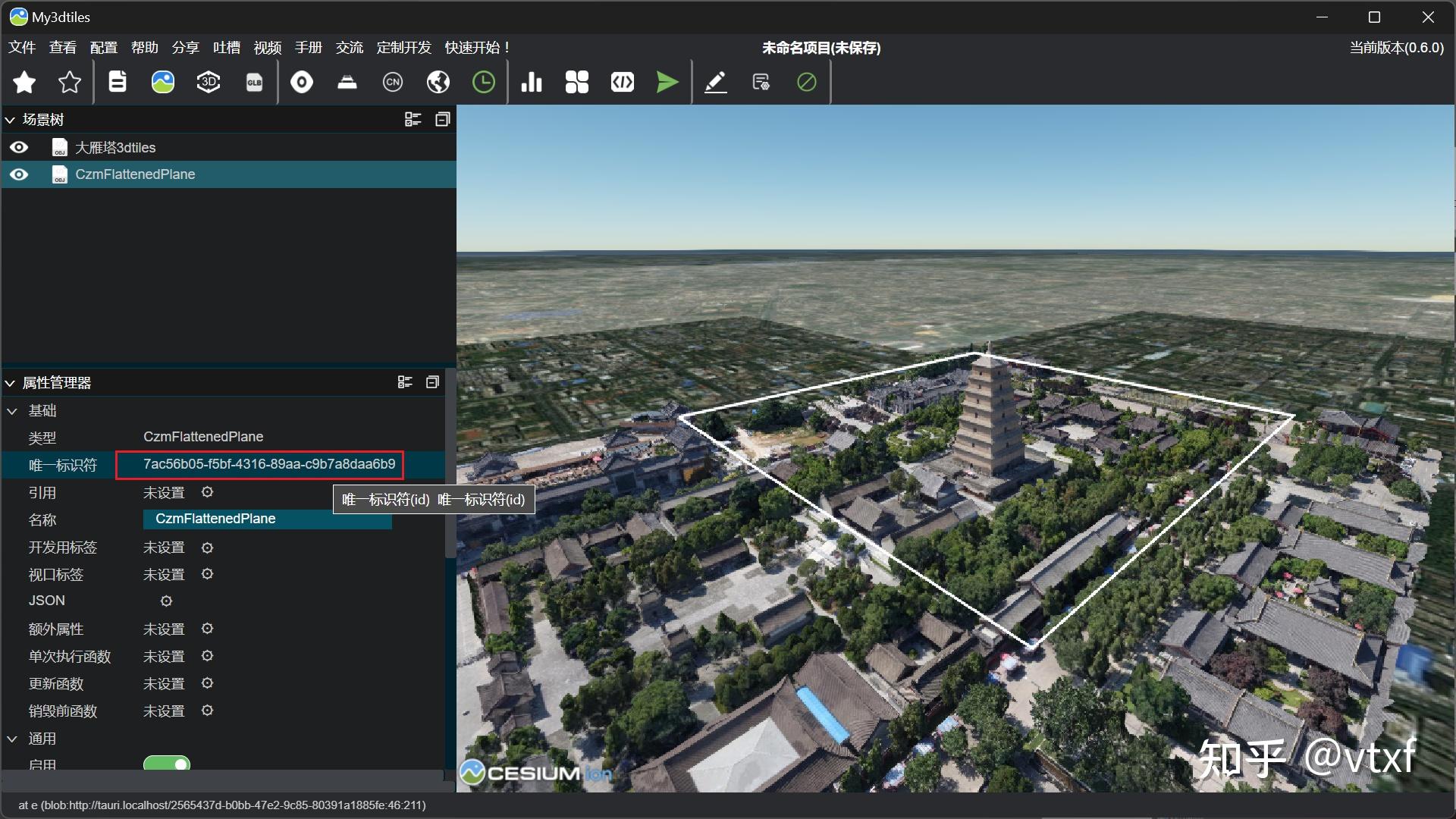Screen dimensions: 1456x819
Task: Open the 吐槽 menu
Action: coord(227,48)
